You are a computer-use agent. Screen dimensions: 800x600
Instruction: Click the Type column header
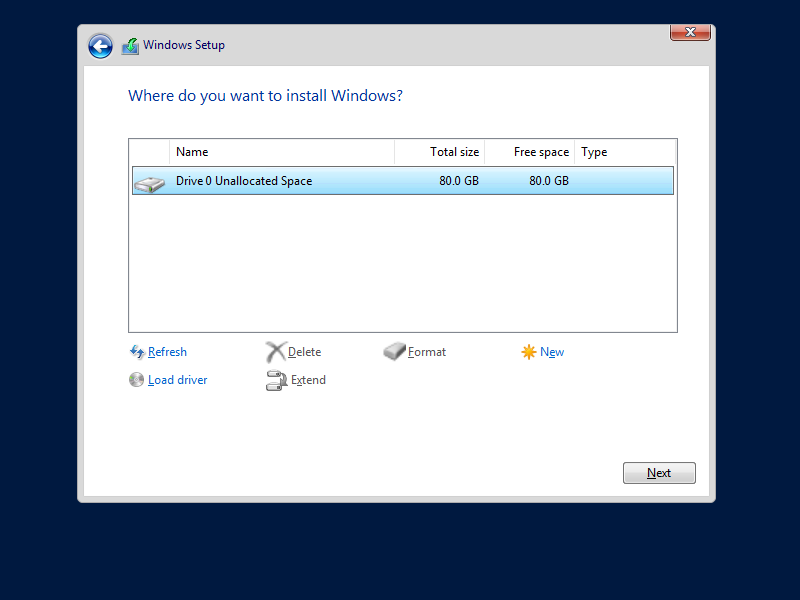click(625, 152)
